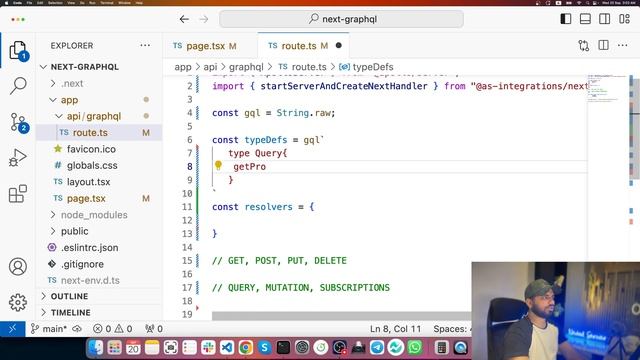640x360 pixels.
Task: Open Skype from the dock
Action: pos(264,347)
